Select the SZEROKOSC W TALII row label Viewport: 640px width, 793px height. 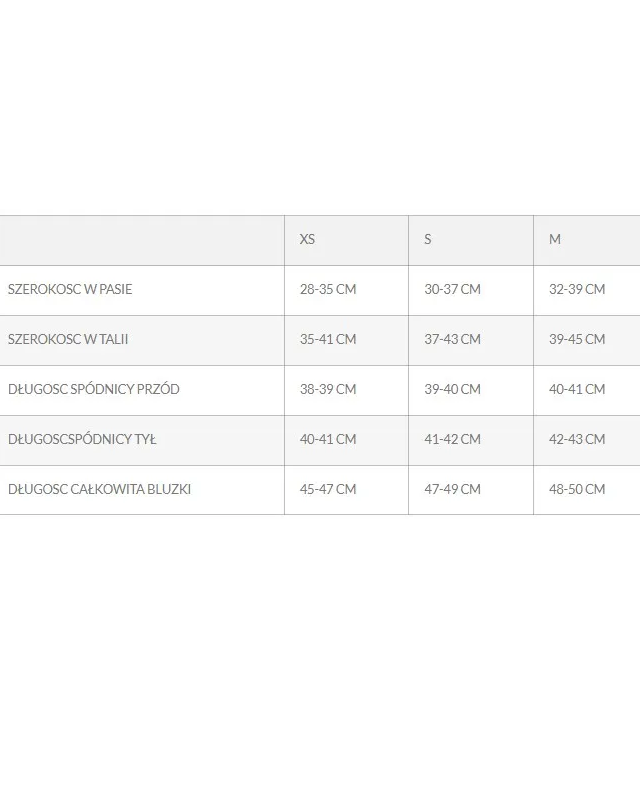click(x=68, y=339)
